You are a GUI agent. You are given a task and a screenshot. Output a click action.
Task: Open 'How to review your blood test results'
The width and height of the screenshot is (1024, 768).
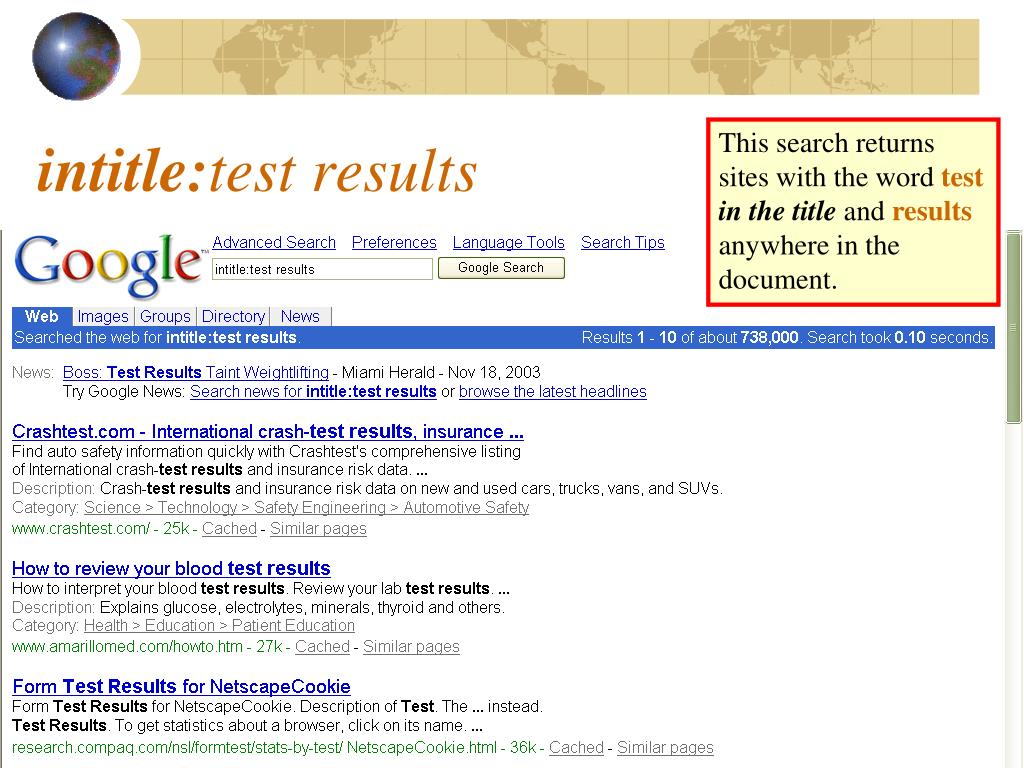coord(171,568)
